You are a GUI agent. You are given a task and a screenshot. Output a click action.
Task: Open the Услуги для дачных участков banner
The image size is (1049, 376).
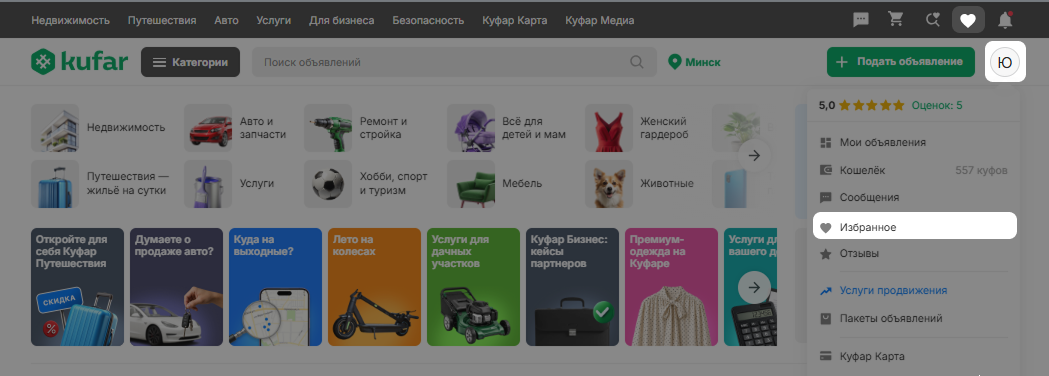[x=474, y=287]
